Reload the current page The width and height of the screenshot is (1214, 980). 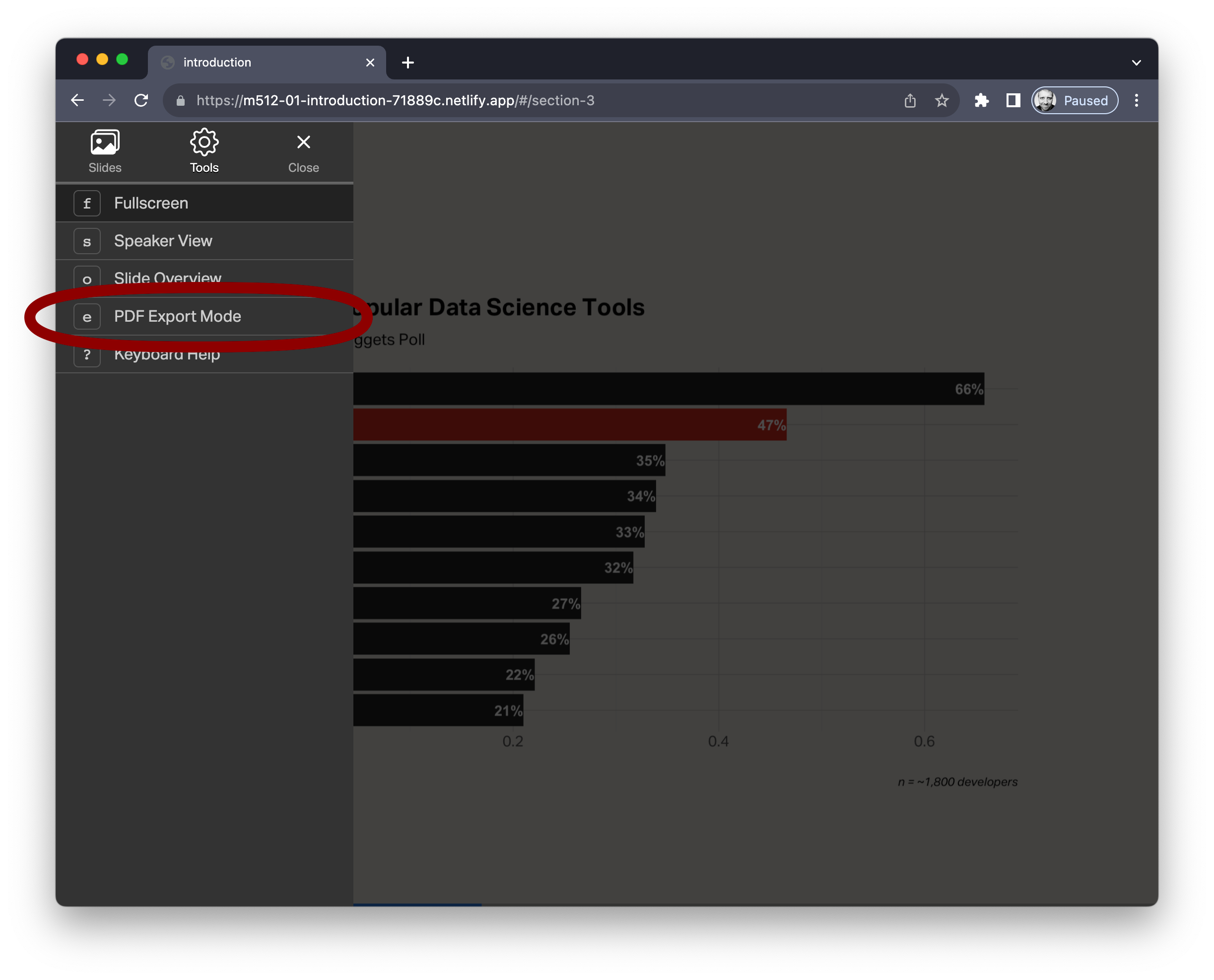point(141,100)
